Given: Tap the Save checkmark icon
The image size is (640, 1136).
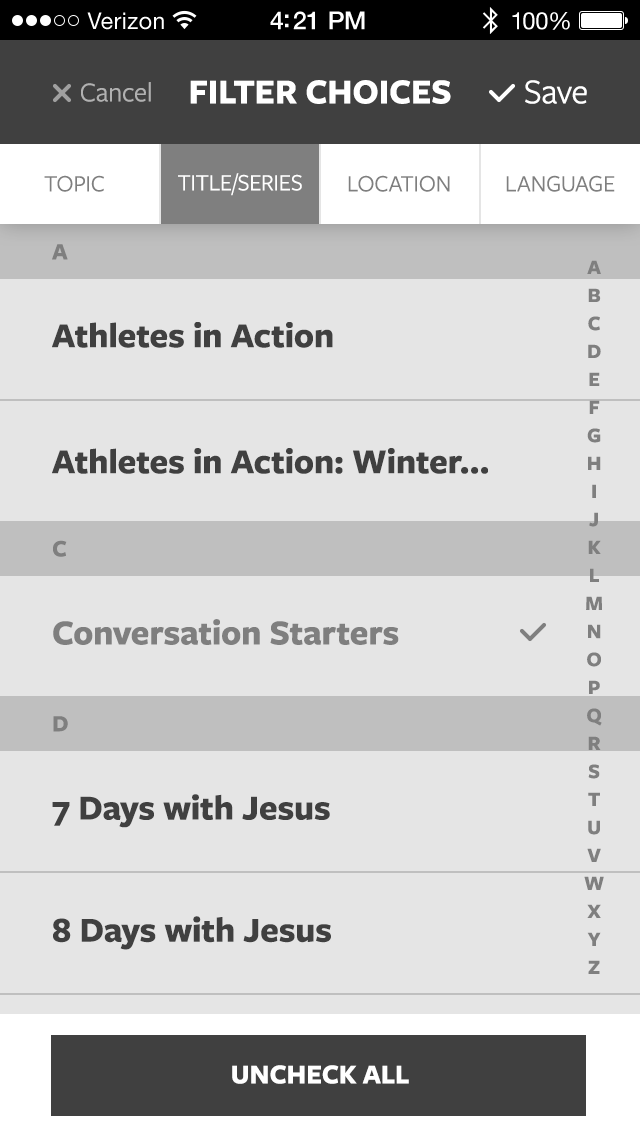Looking at the screenshot, I should (x=501, y=93).
